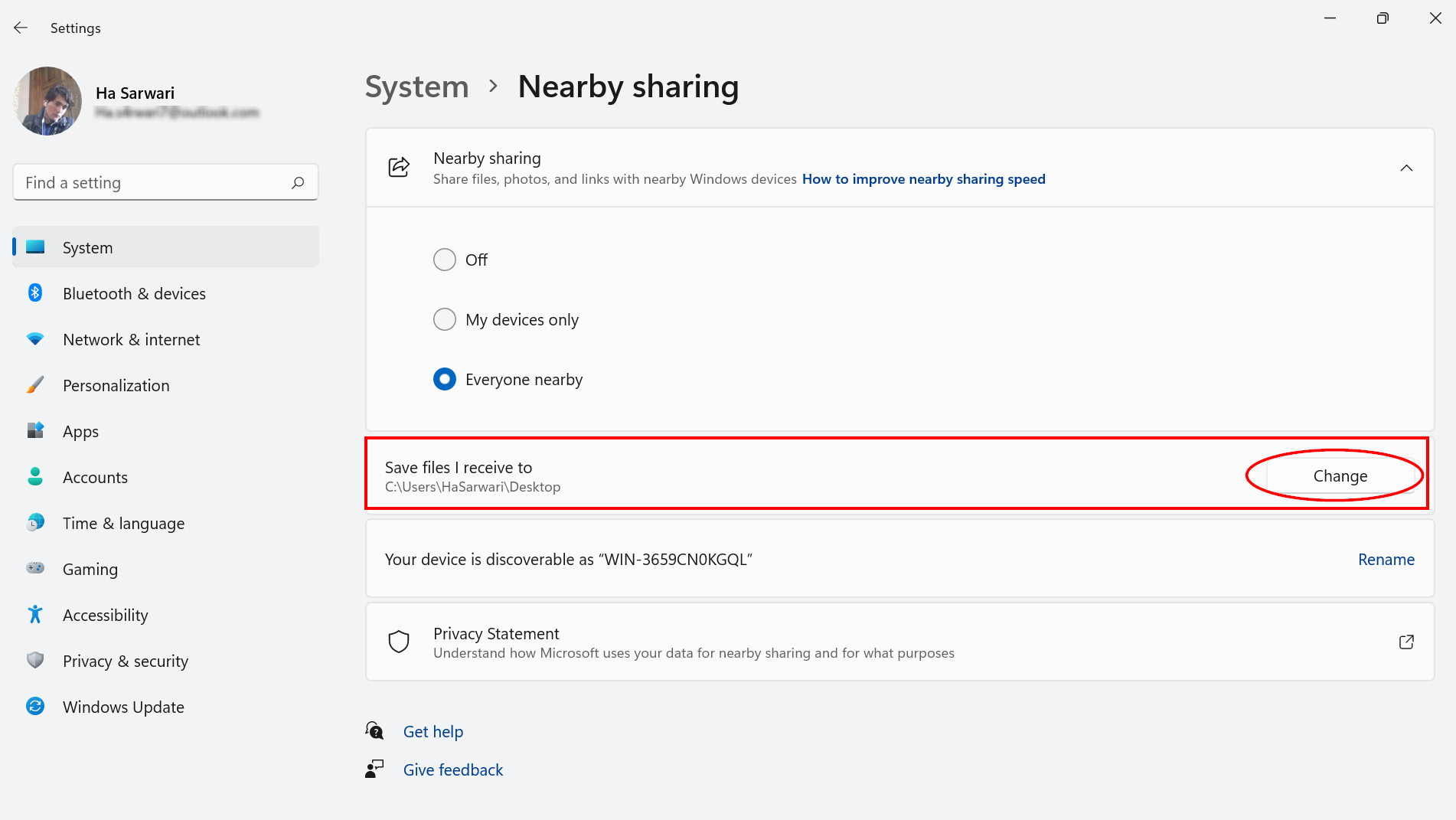Click the back arrow to previous page
Image resolution: width=1456 pixels, height=820 pixels.
click(20, 27)
